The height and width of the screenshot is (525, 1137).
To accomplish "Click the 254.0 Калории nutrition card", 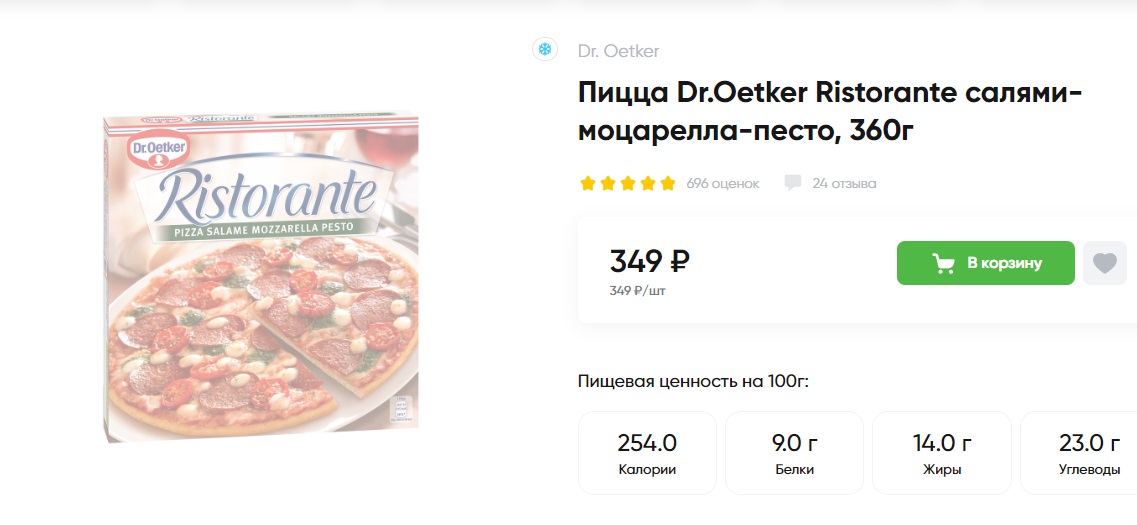I will click(647, 453).
